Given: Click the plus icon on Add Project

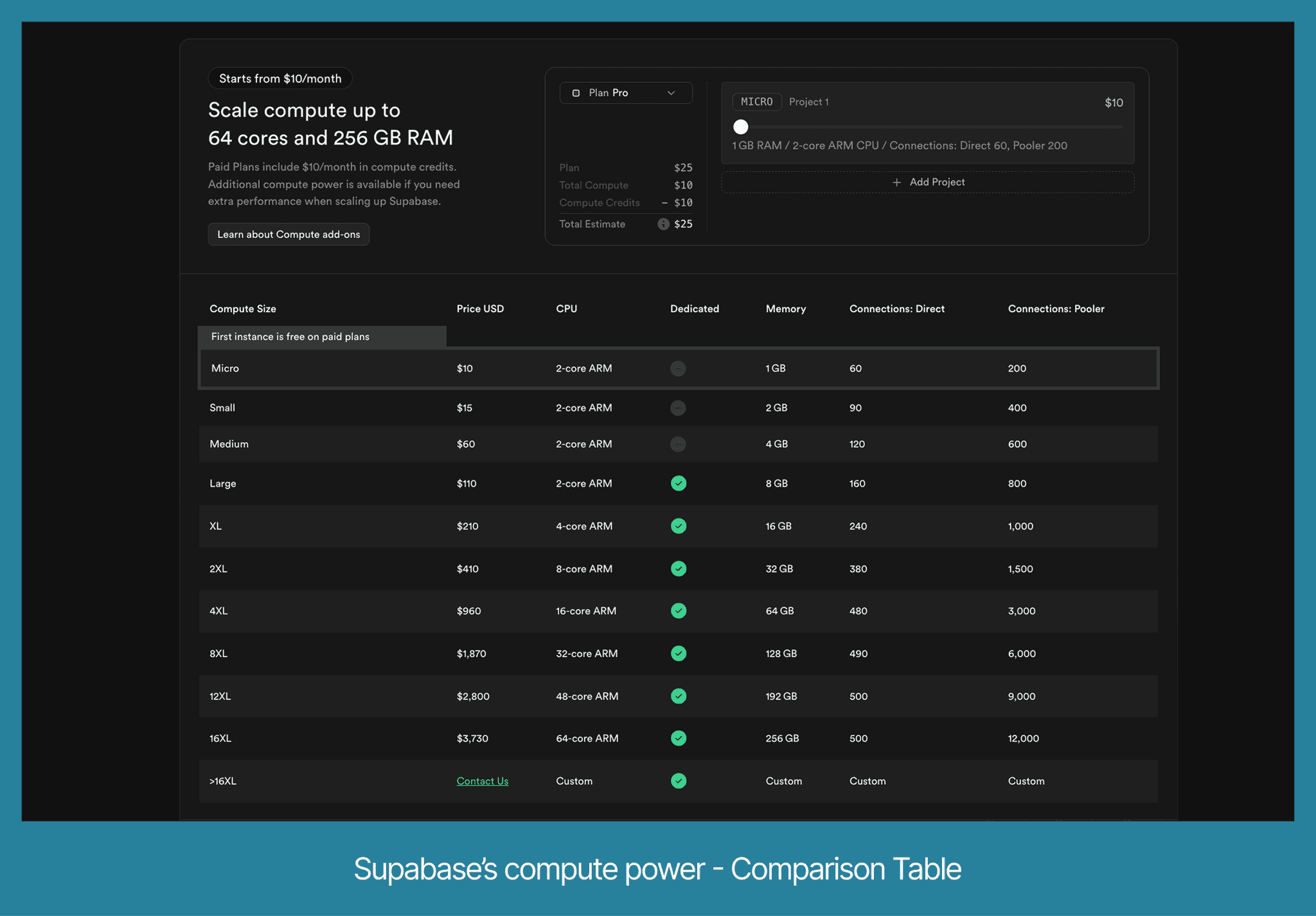Looking at the screenshot, I should (x=896, y=182).
